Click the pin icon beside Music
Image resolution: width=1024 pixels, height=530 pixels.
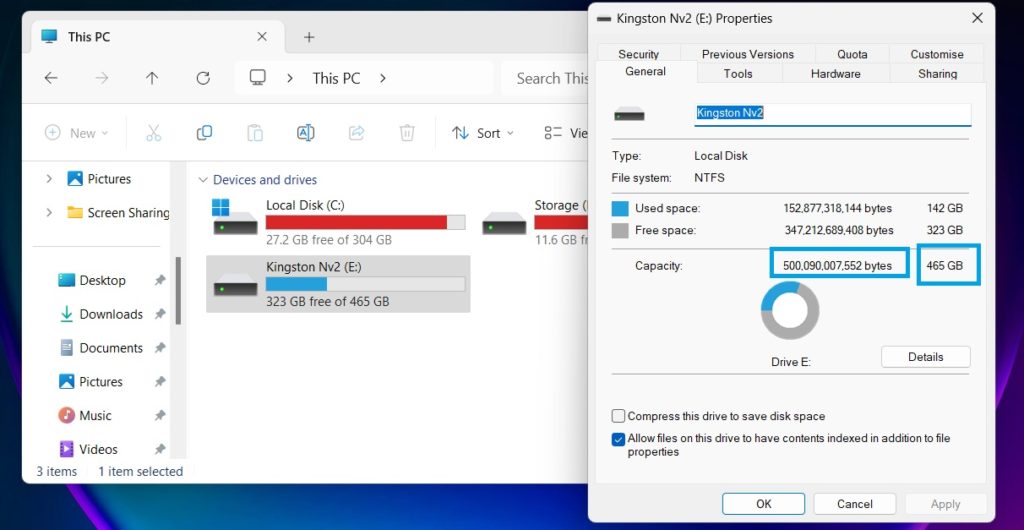[x=159, y=416]
